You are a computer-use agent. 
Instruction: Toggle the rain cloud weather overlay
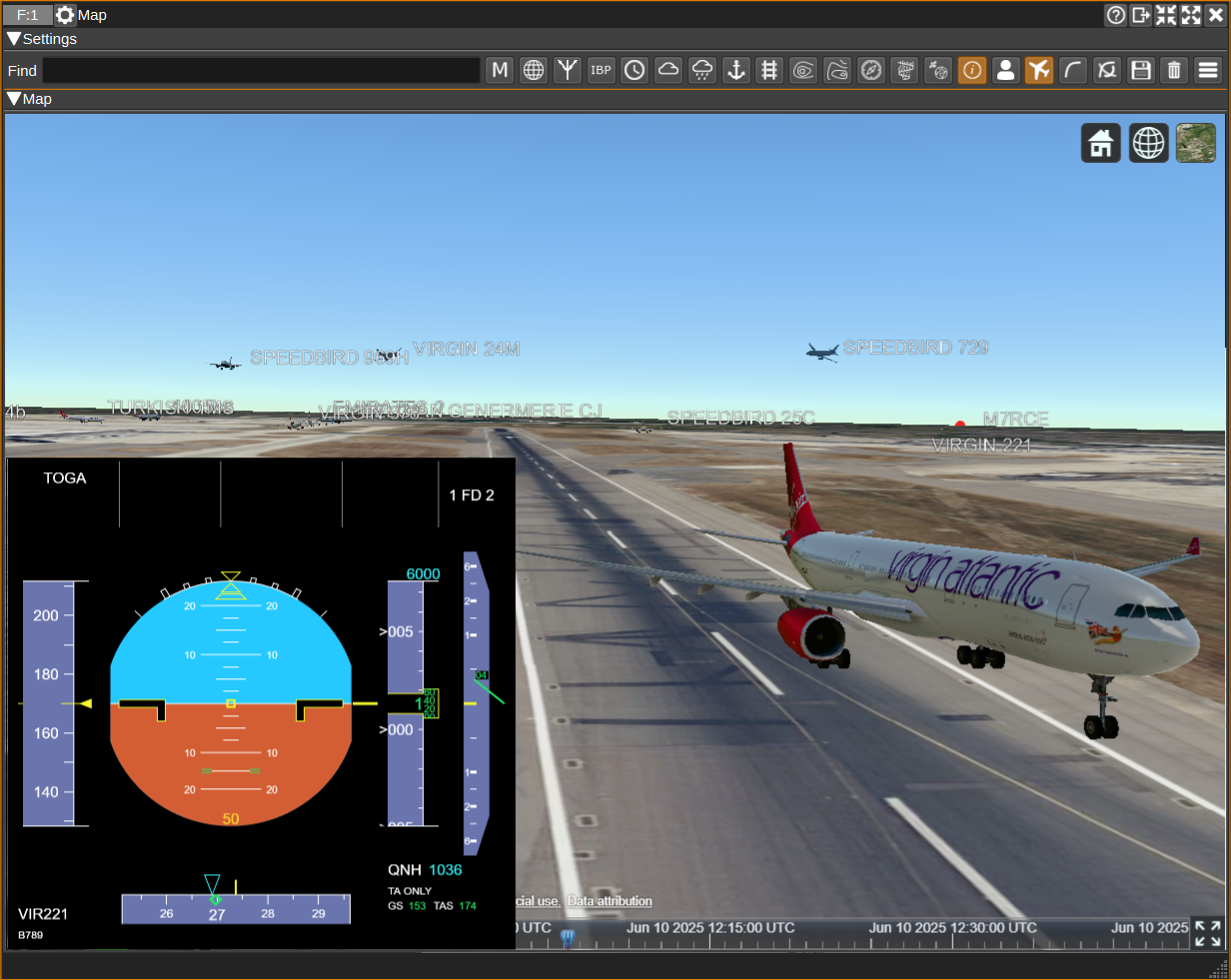pyautogui.click(x=702, y=70)
